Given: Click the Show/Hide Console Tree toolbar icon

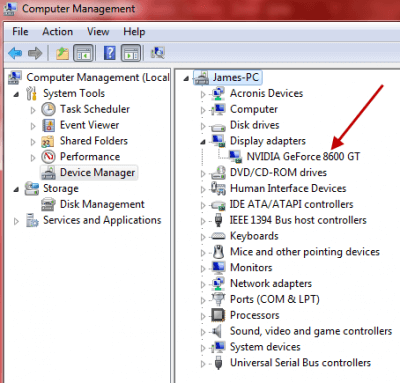Looking at the screenshot, I should pyautogui.click(x=83, y=53).
